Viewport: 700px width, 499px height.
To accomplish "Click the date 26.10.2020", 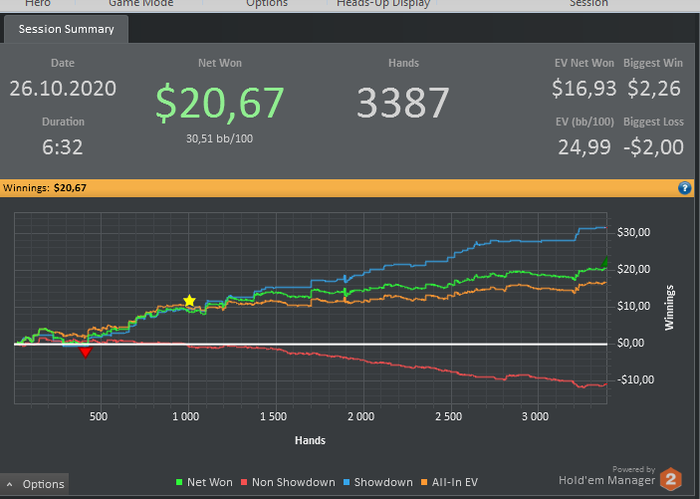I will click(x=63, y=88).
